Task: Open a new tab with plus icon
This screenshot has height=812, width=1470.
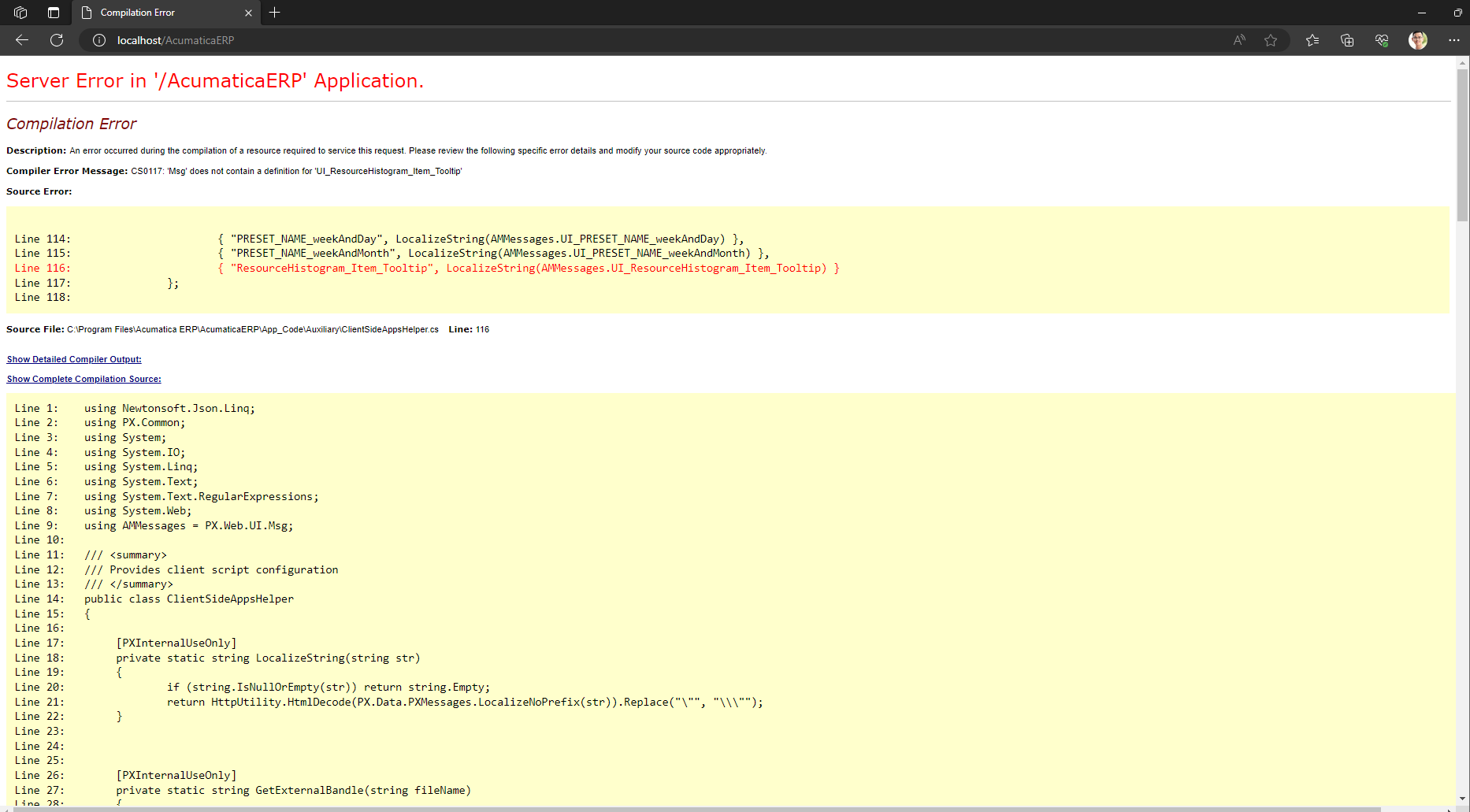Action: 274,13
